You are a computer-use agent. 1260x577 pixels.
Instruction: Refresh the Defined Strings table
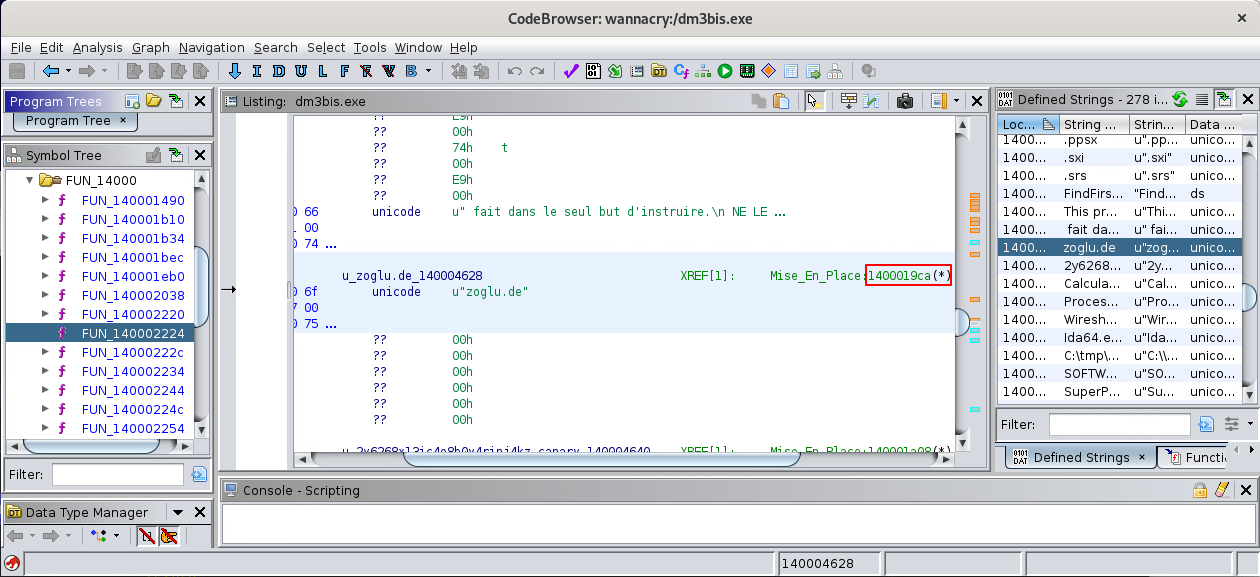[x=1180, y=99]
